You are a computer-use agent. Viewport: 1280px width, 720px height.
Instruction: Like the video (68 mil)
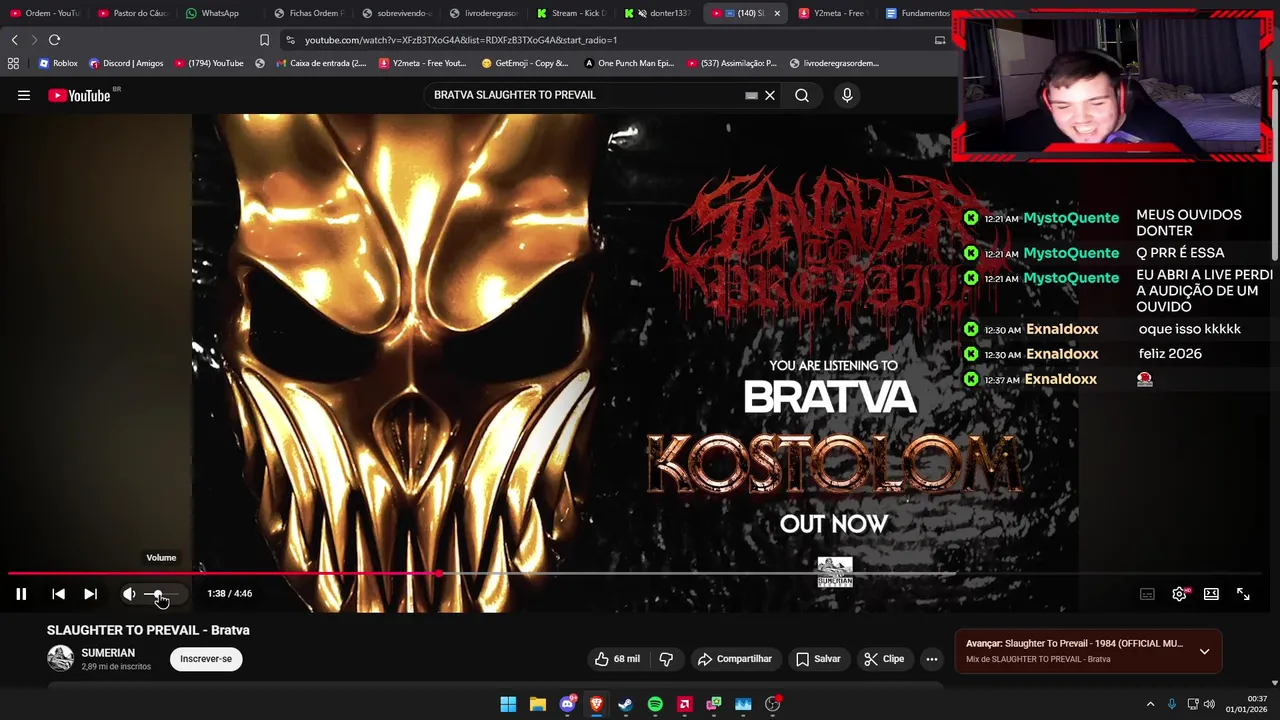tap(617, 659)
